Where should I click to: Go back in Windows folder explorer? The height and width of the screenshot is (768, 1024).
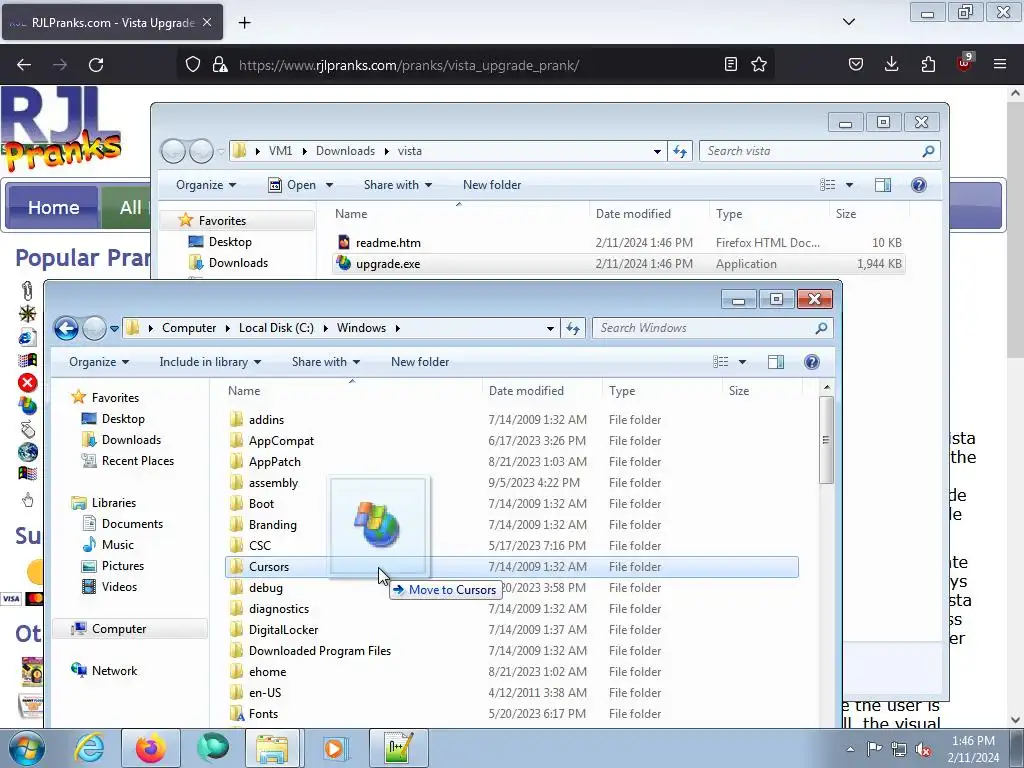point(67,328)
